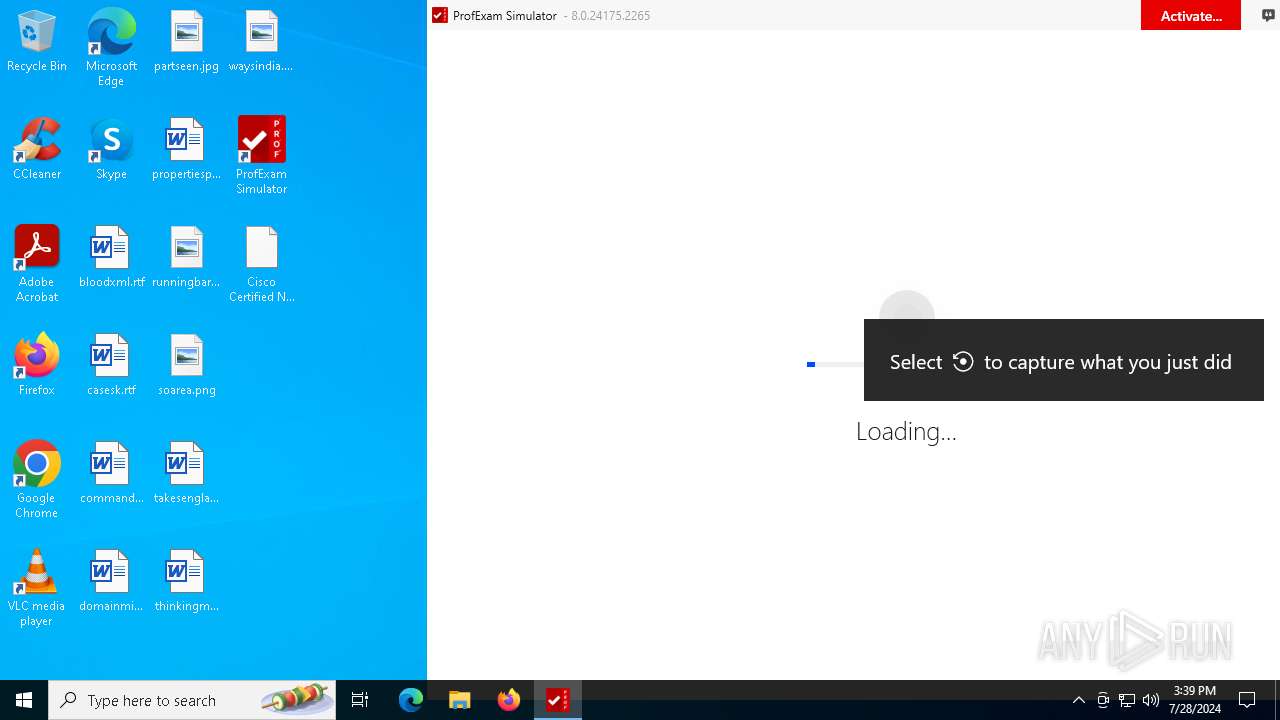Select the waysindia image file on desktop

click(261, 42)
